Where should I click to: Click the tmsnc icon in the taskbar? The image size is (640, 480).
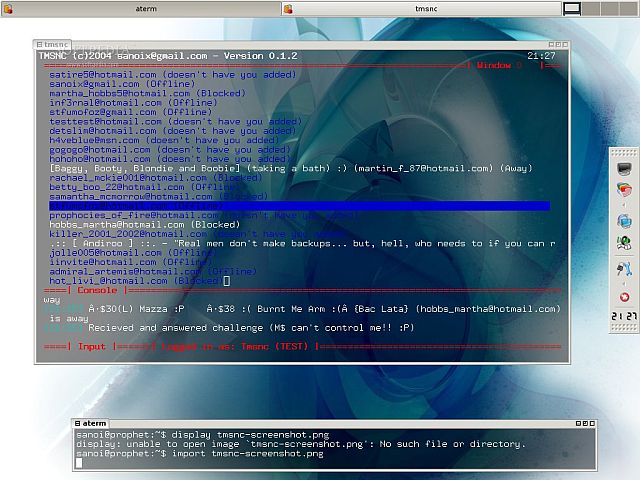tap(288, 8)
